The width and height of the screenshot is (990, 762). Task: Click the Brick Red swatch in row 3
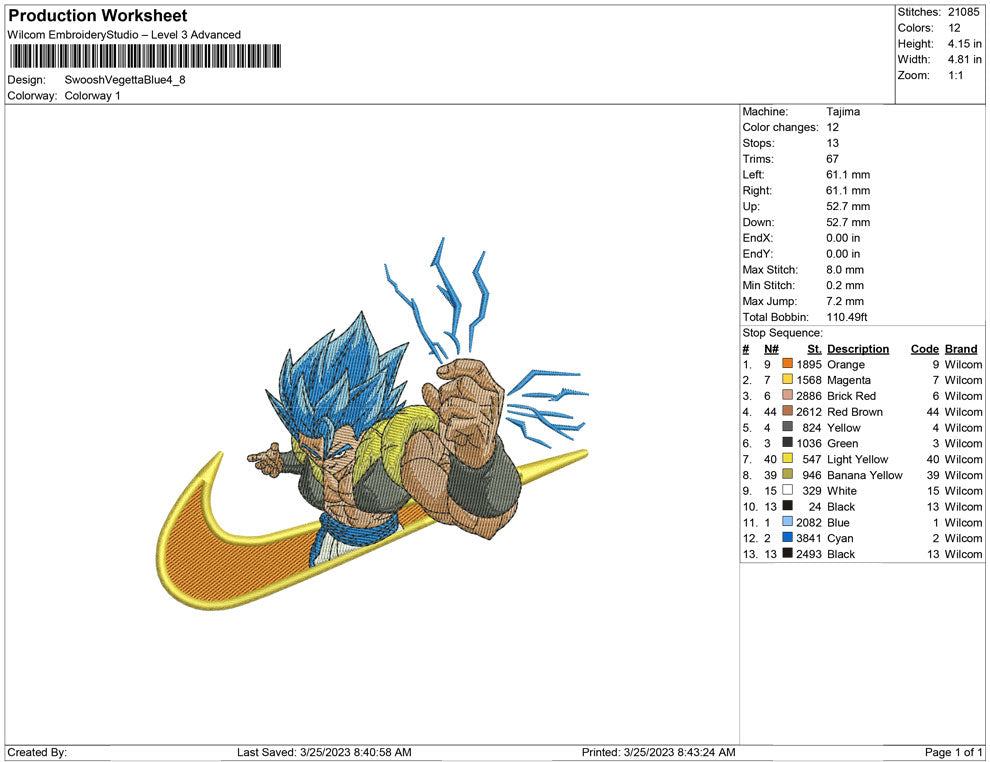click(787, 395)
